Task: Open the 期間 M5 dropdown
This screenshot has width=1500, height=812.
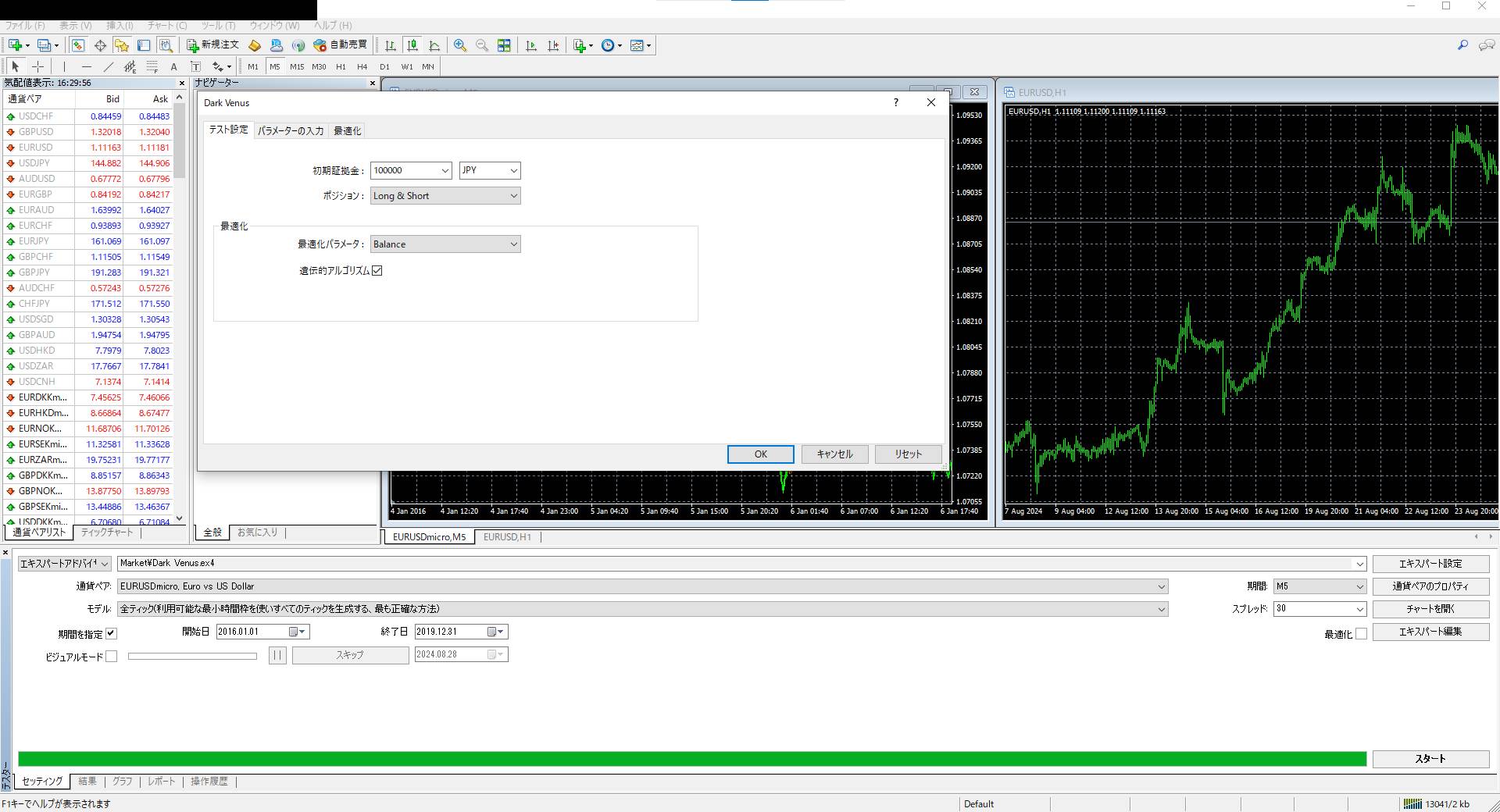Action: point(1320,586)
